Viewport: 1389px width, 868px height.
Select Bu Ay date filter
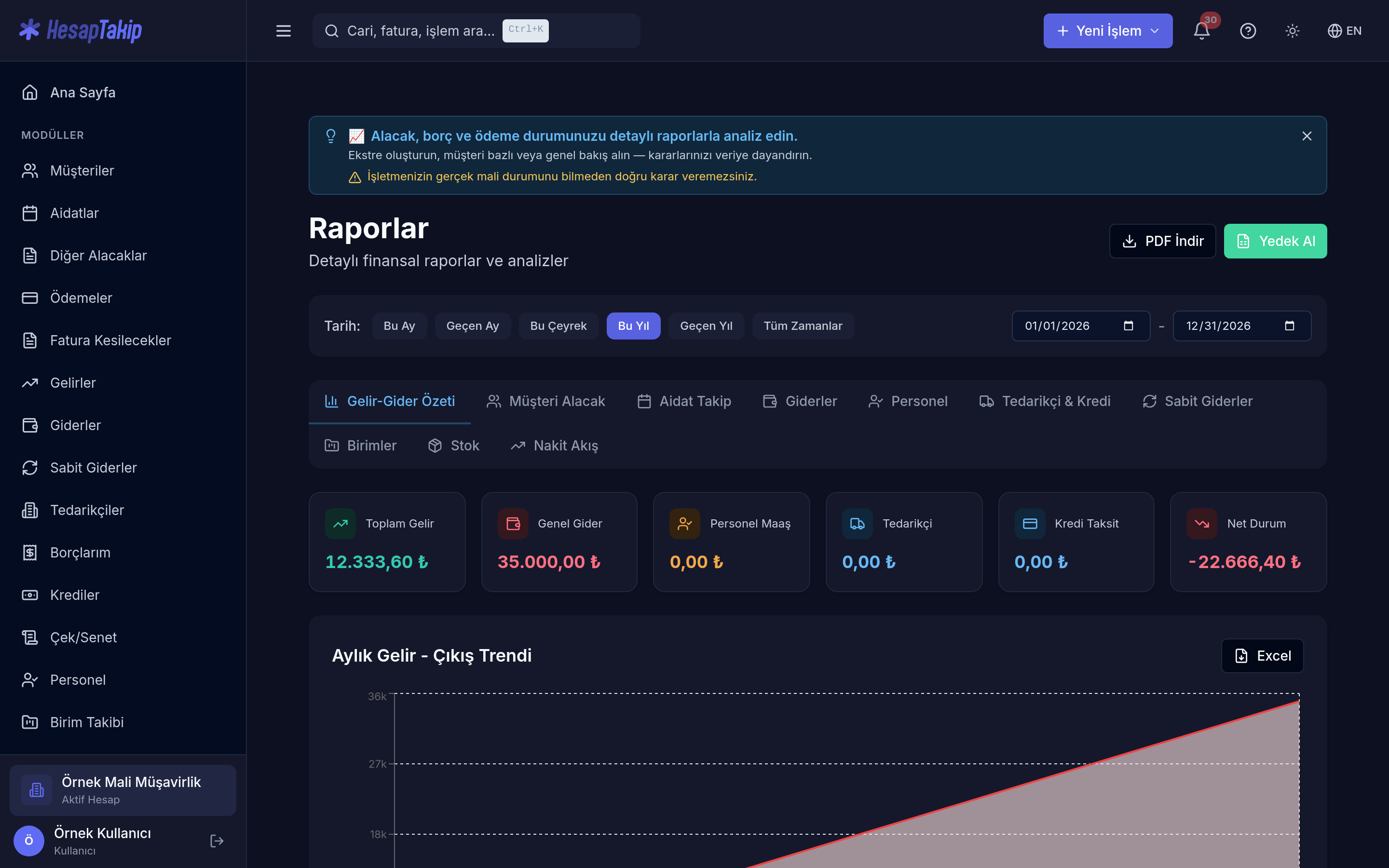[399, 326]
